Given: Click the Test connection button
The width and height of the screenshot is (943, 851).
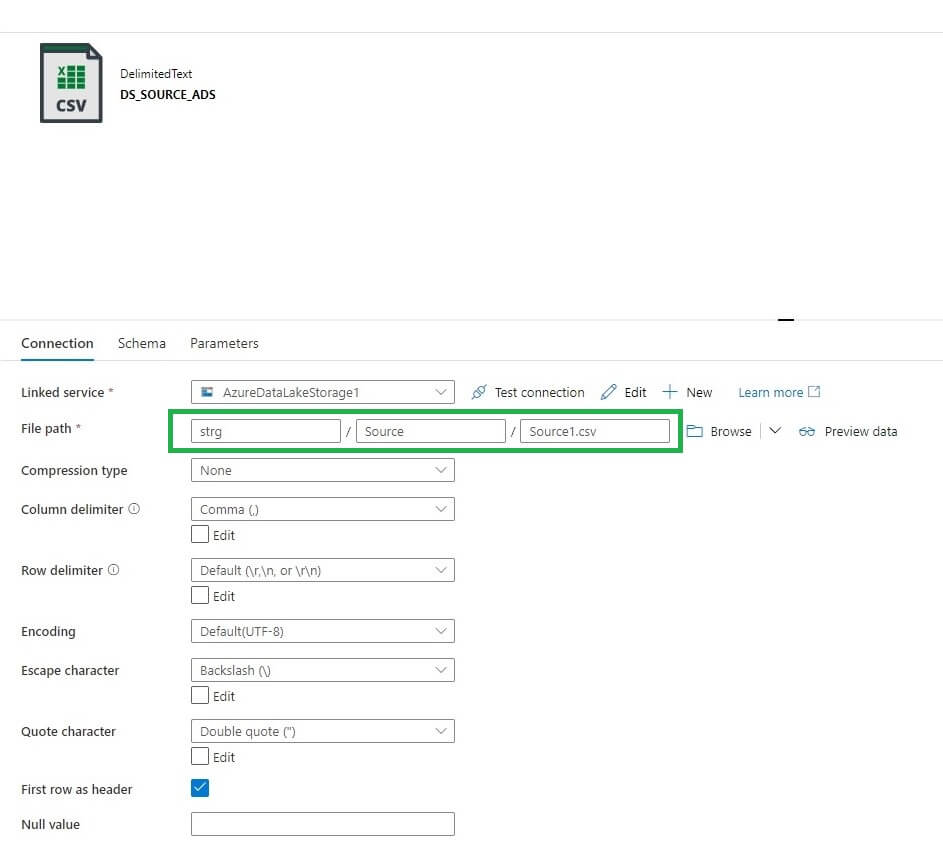Looking at the screenshot, I should click(x=527, y=392).
